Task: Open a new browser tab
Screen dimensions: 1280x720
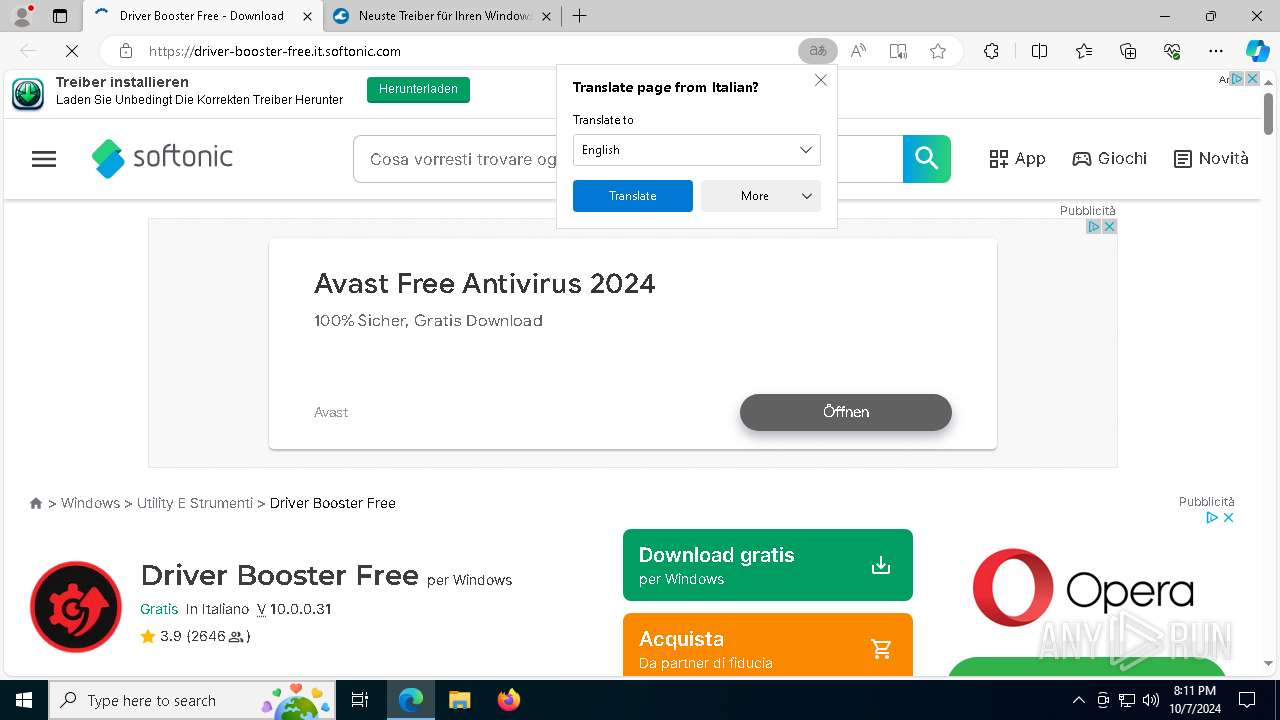Action: pos(579,16)
